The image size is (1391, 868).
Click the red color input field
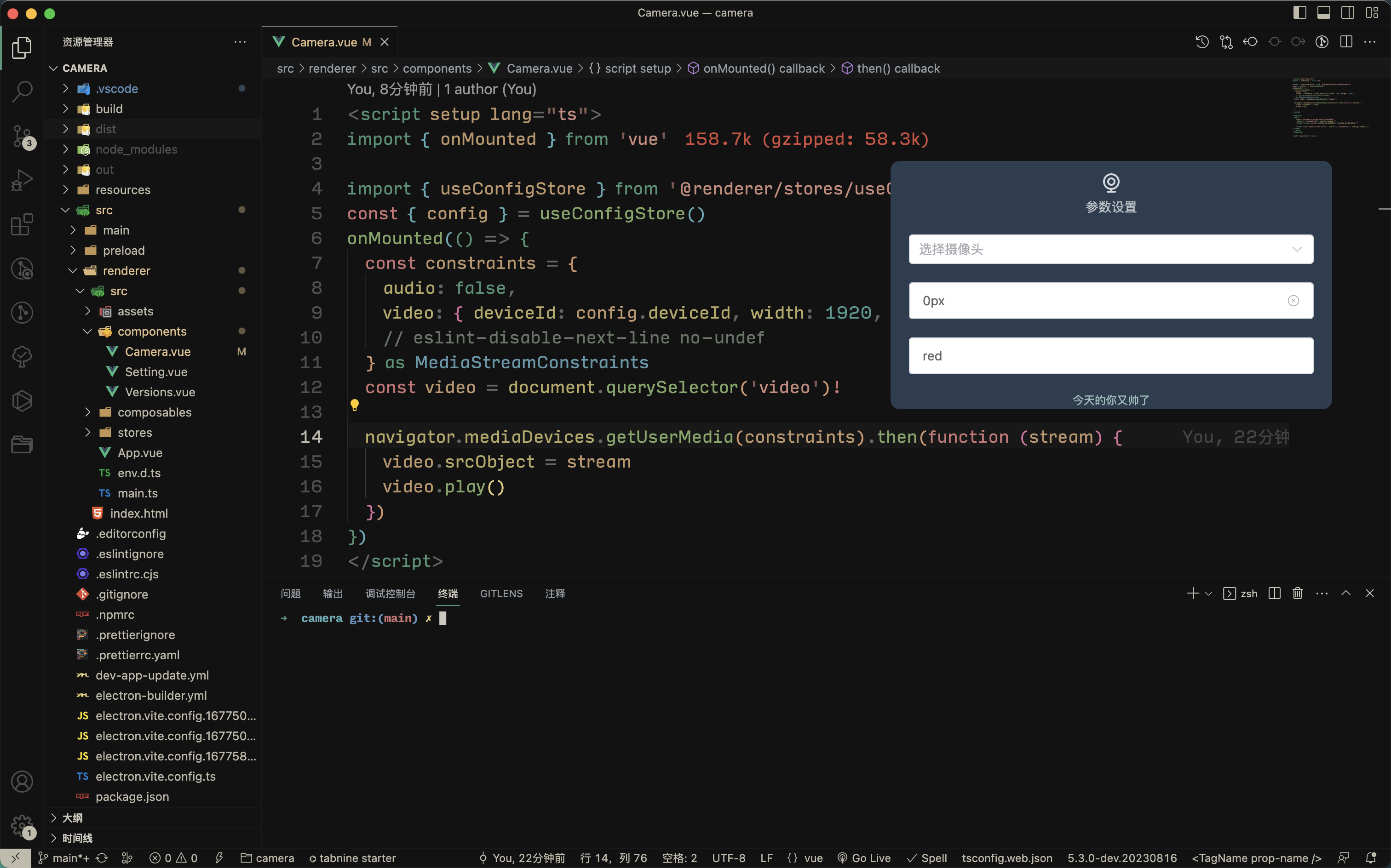pyautogui.click(x=1110, y=356)
